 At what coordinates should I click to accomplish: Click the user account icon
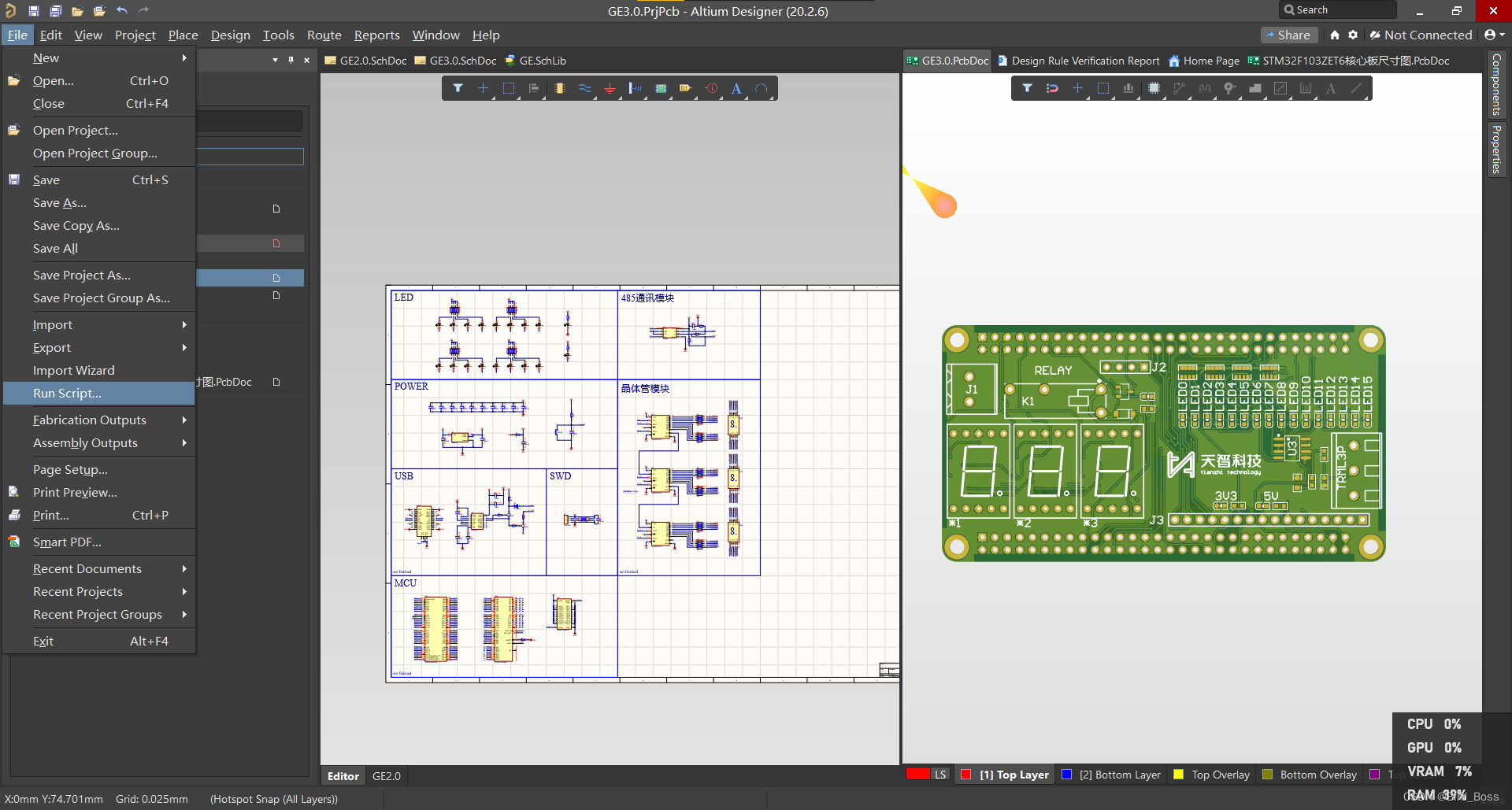coord(1494,35)
